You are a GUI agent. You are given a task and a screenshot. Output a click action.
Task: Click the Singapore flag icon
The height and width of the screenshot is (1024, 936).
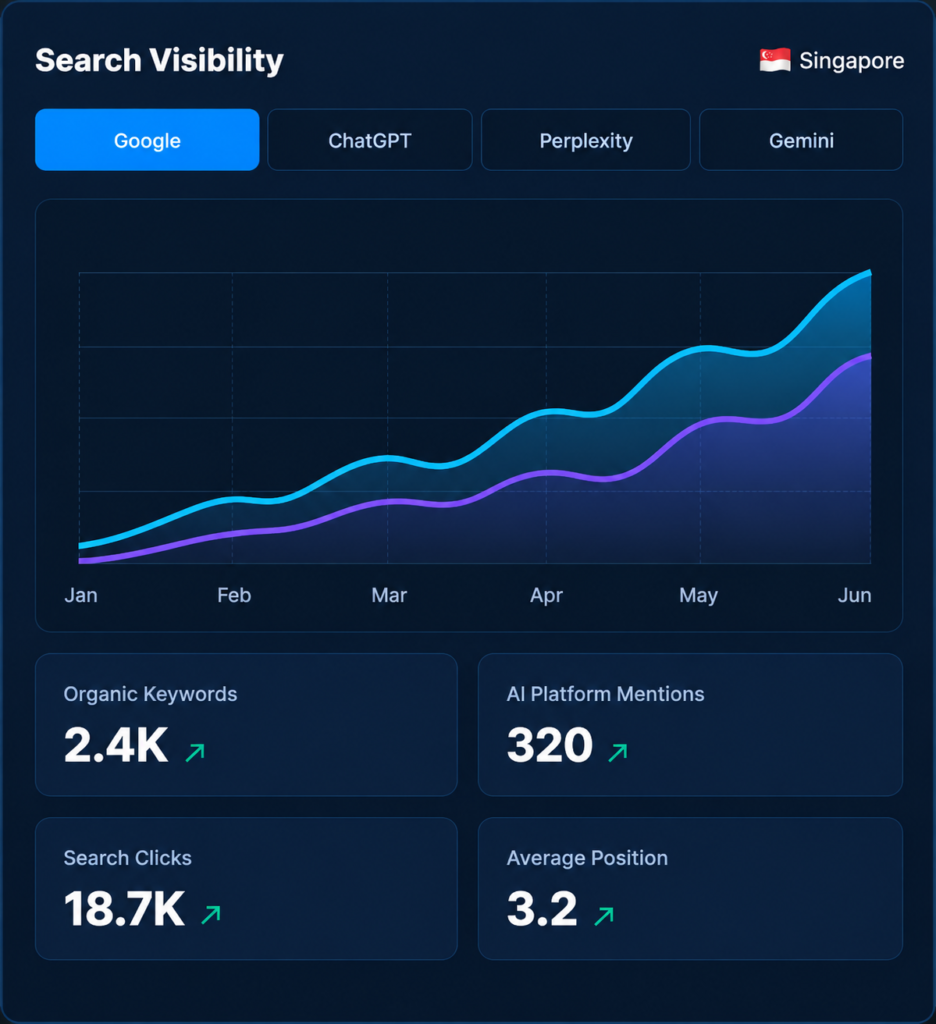(775, 60)
